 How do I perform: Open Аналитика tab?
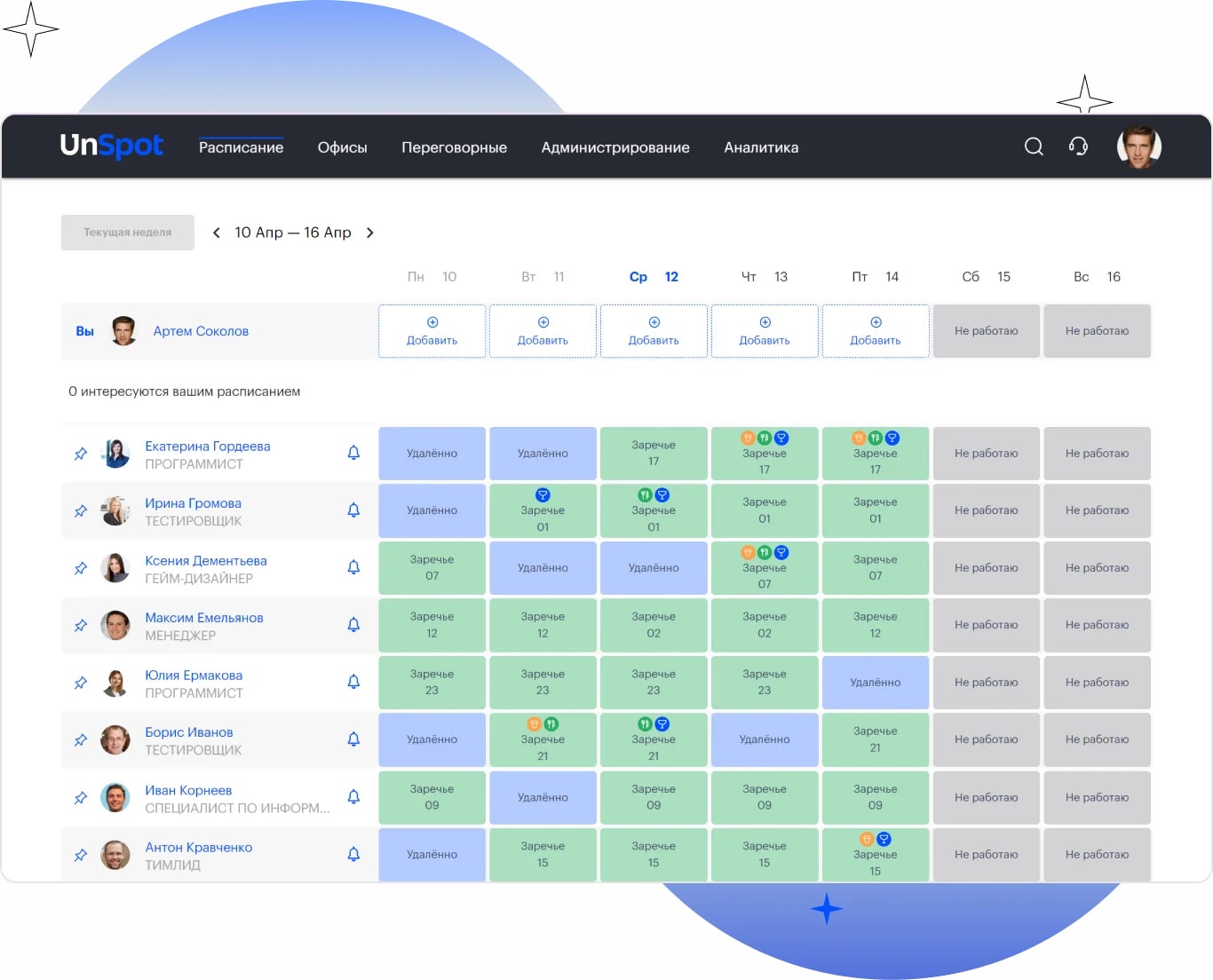click(761, 147)
